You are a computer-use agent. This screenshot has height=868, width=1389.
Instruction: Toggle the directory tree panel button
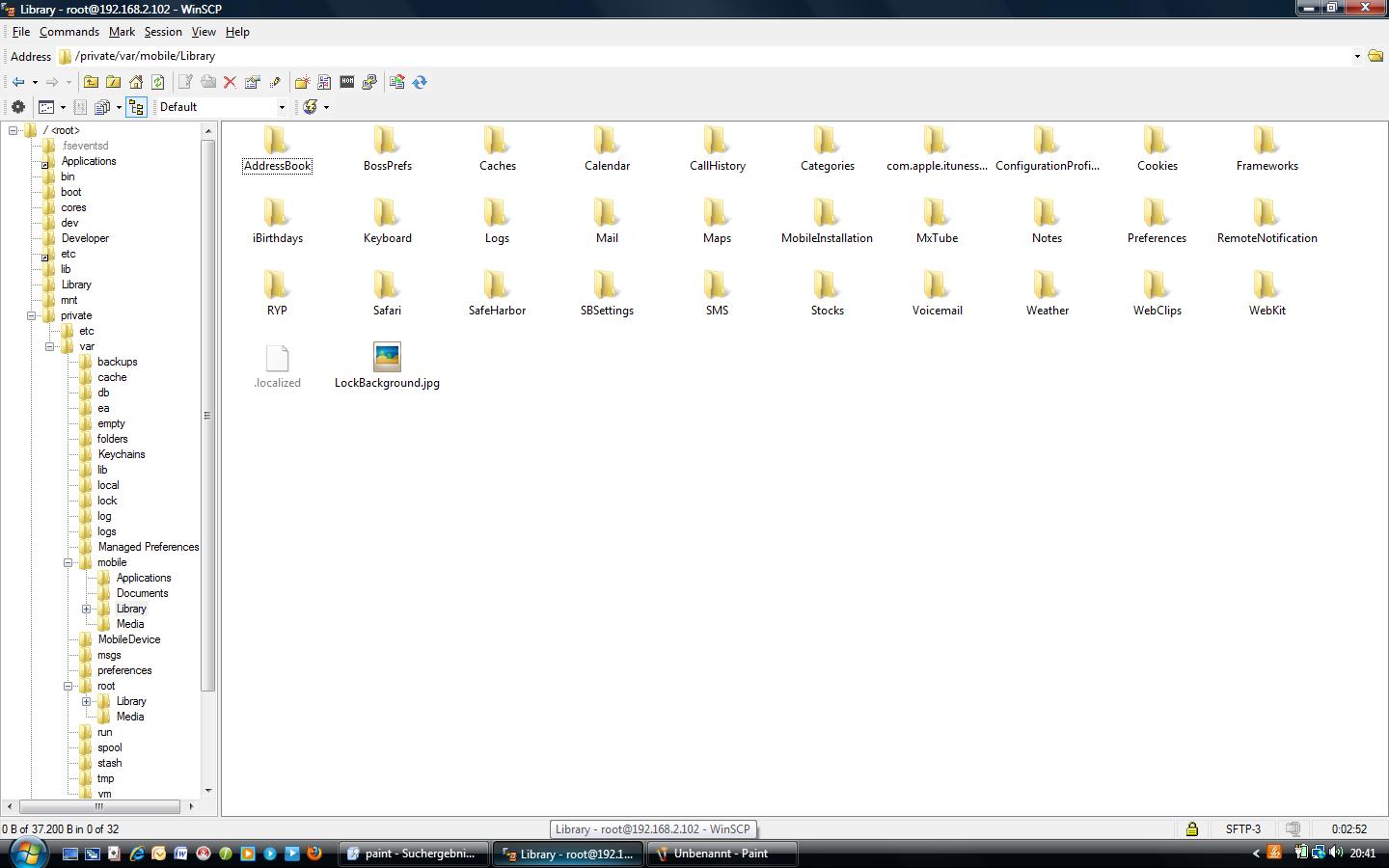(136, 107)
